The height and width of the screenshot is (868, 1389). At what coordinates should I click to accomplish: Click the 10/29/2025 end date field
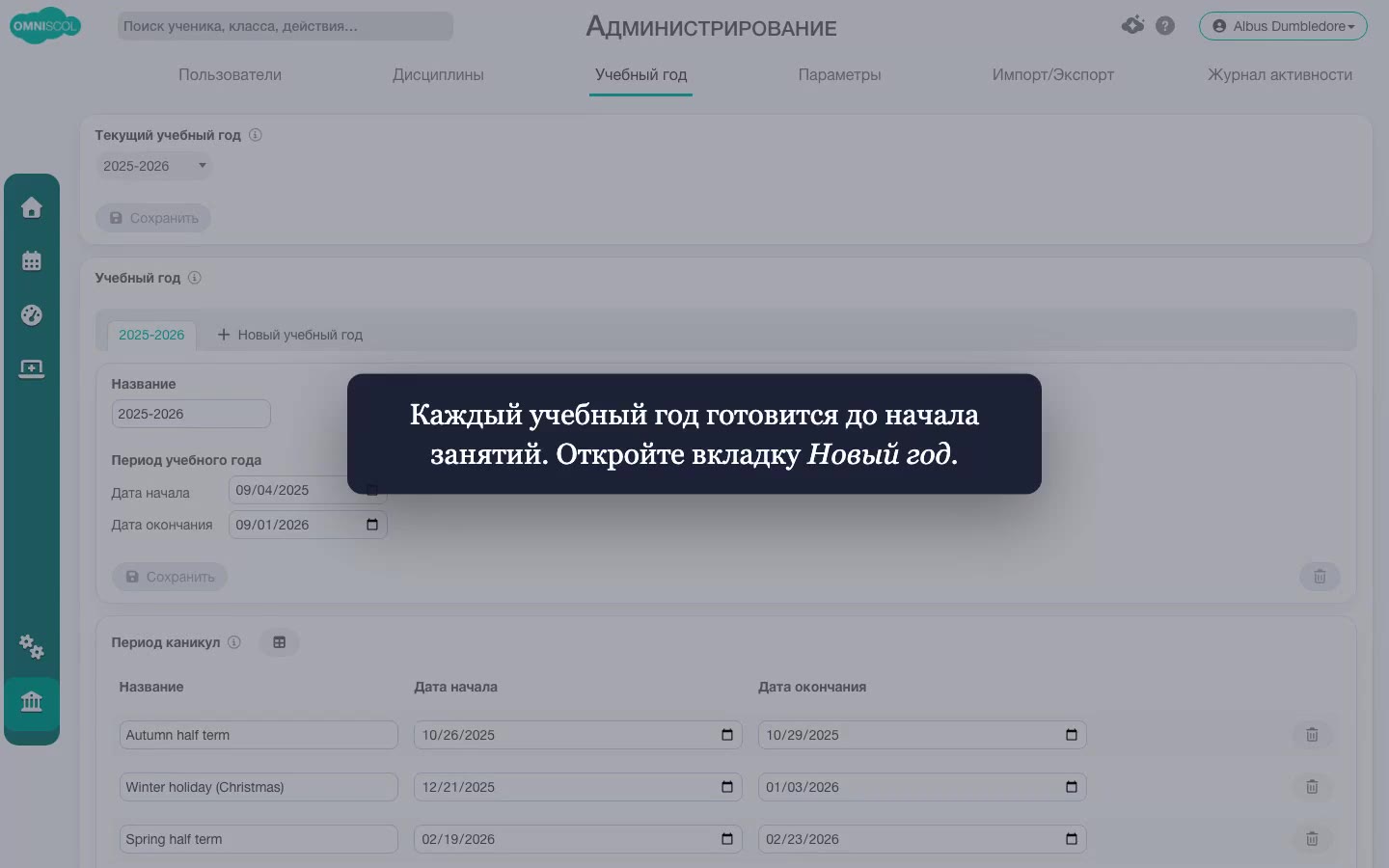click(922, 735)
